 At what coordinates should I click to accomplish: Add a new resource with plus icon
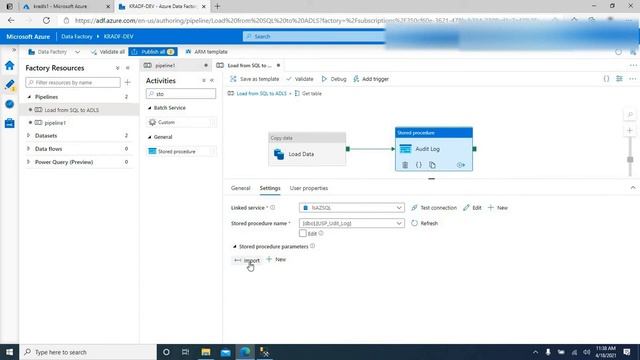coord(128,82)
